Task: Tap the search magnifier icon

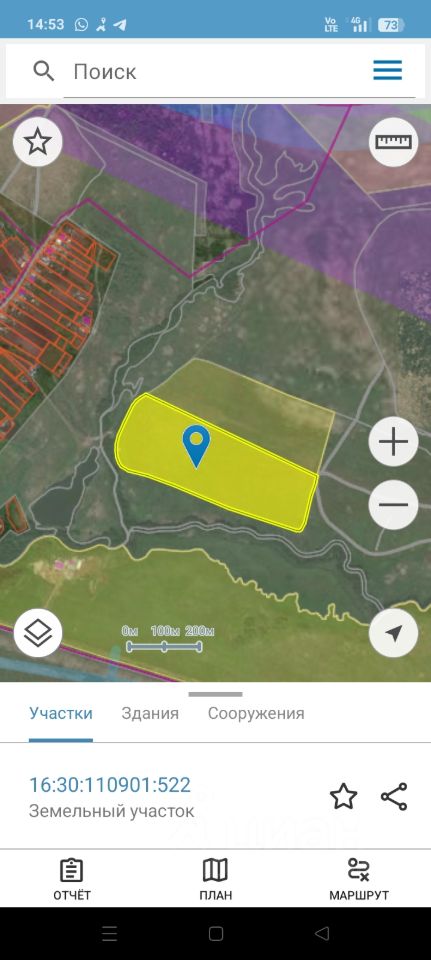Action: click(x=43, y=72)
